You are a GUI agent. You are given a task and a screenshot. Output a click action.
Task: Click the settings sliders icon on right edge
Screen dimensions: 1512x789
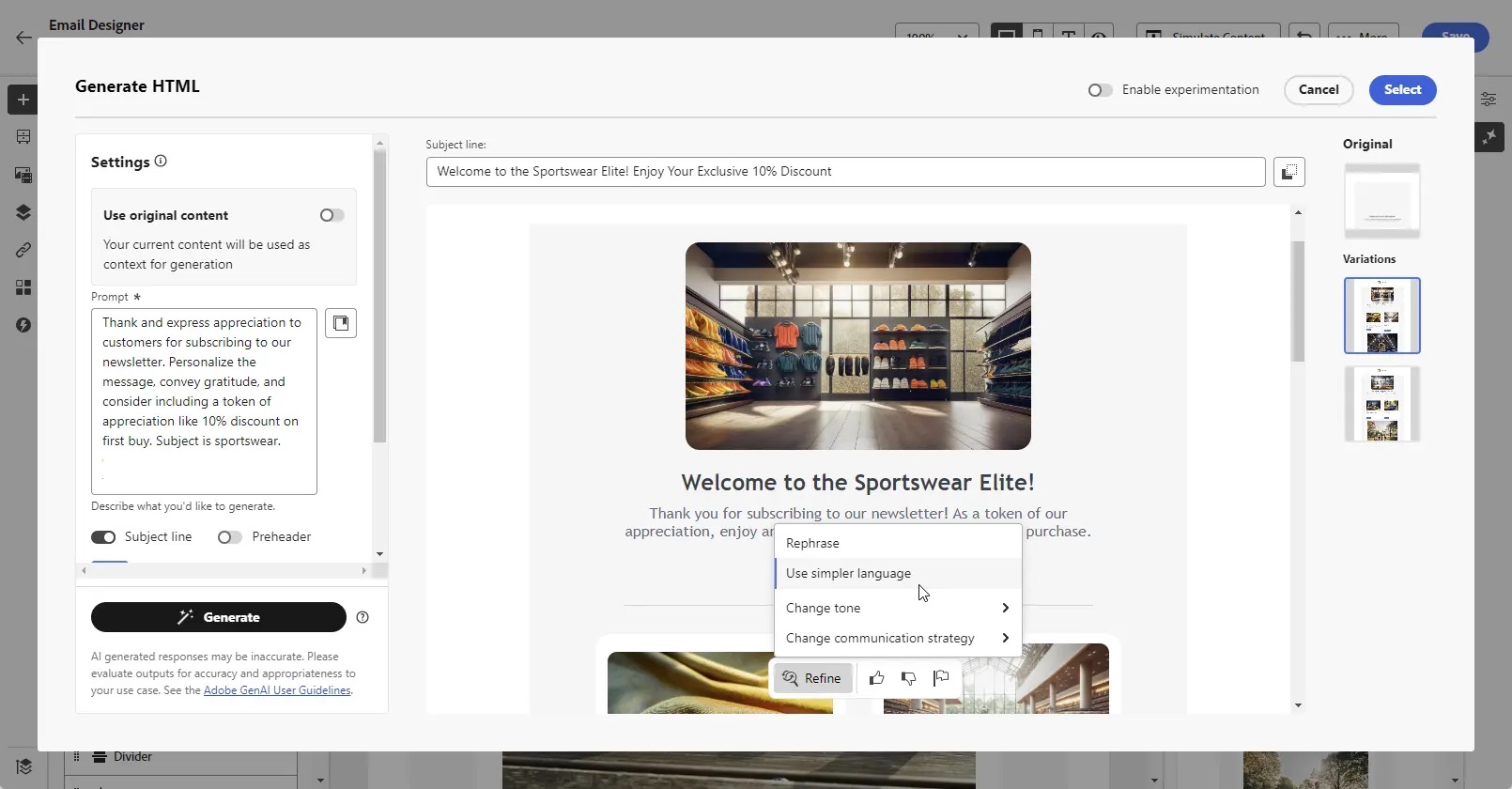pos(1489,100)
